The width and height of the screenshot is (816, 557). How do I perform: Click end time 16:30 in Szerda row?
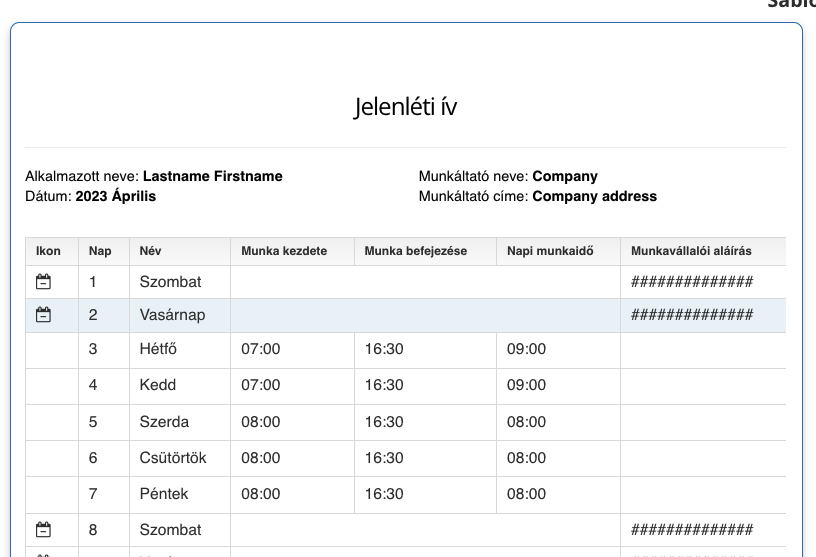point(384,422)
